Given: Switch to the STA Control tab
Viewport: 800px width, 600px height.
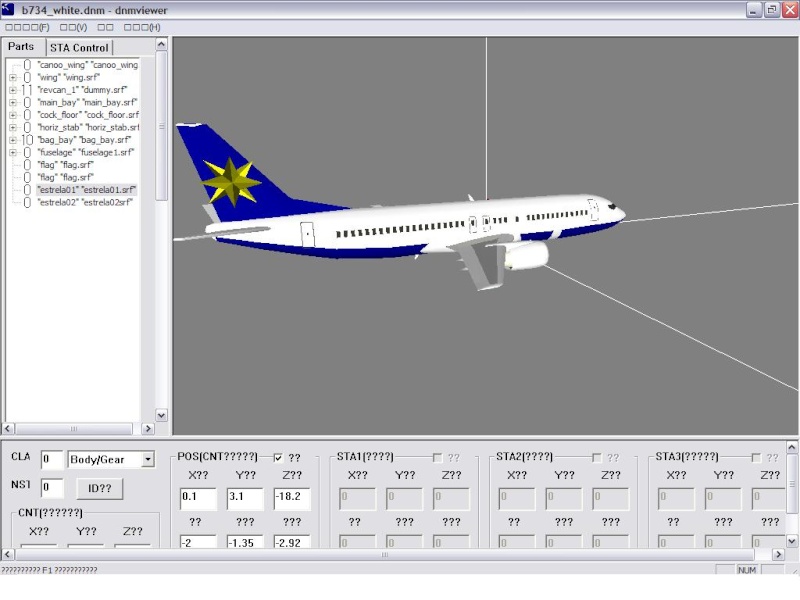Looking at the screenshot, I should pyautogui.click(x=79, y=47).
